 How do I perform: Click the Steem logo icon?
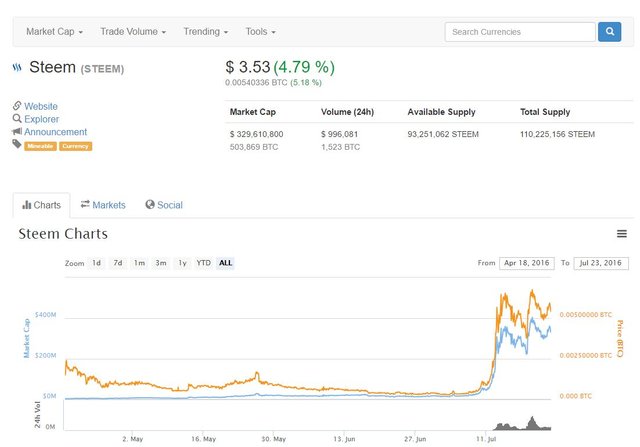(17, 69)
